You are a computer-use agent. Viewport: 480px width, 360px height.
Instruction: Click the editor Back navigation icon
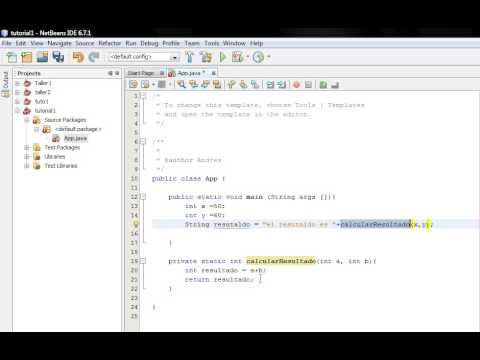(145, 84)
